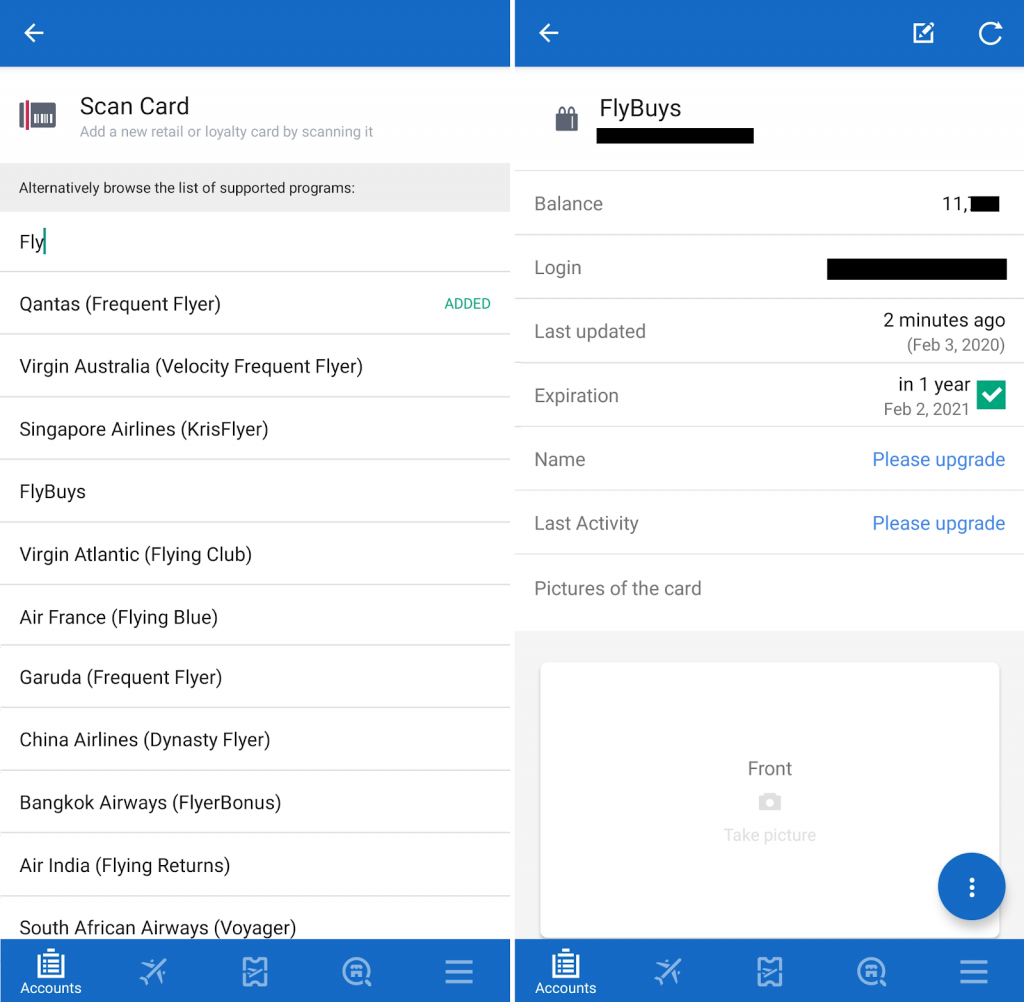Tap the Scan Card heading

click(x=135, y=106)
